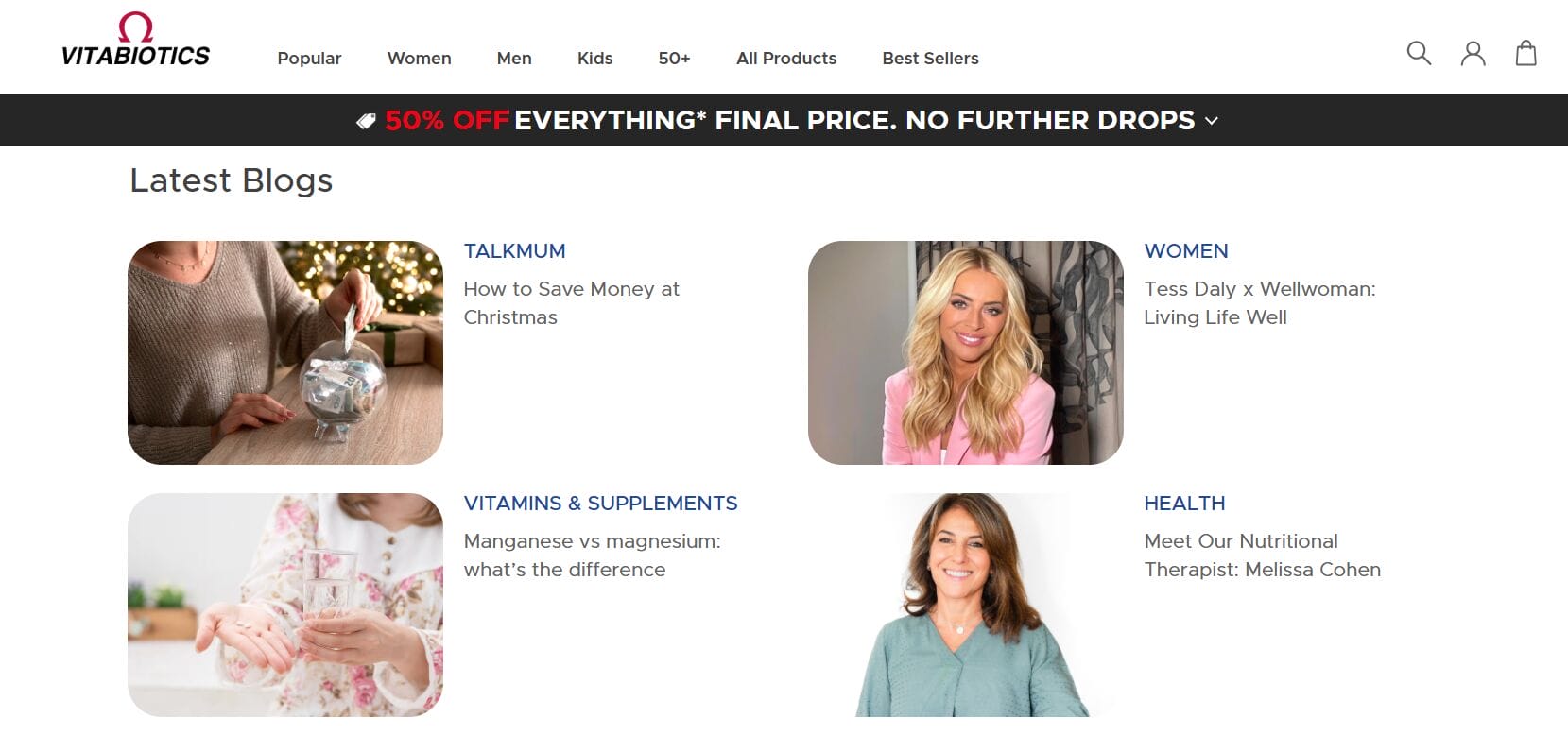Open Manganese vs magnesium article
The width and height of the screenshot is (1568, 752).
[592, 555]
